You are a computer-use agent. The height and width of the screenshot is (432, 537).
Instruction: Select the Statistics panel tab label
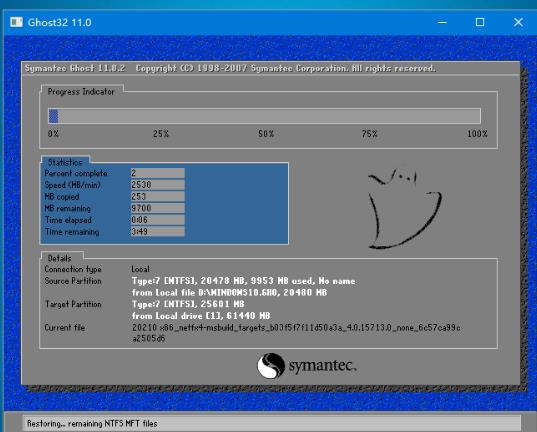(65, 162)
